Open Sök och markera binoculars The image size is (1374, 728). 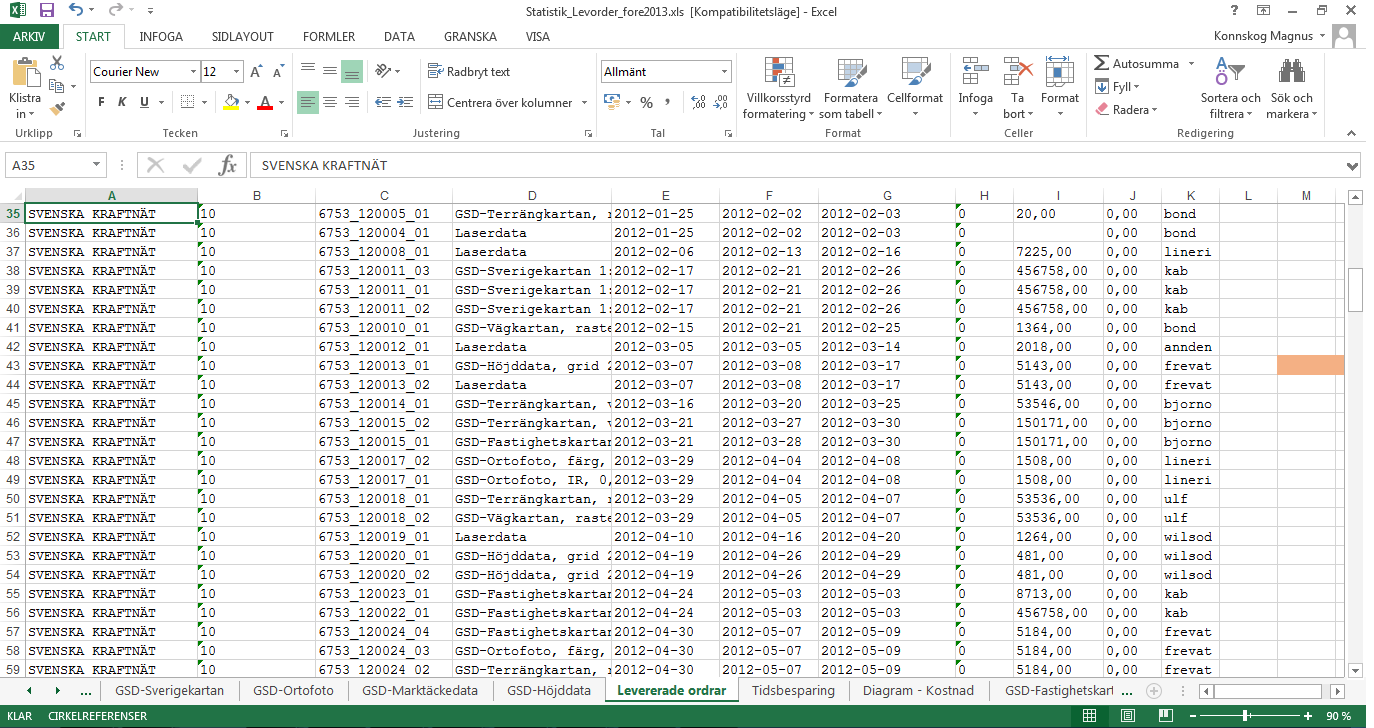1291,88
